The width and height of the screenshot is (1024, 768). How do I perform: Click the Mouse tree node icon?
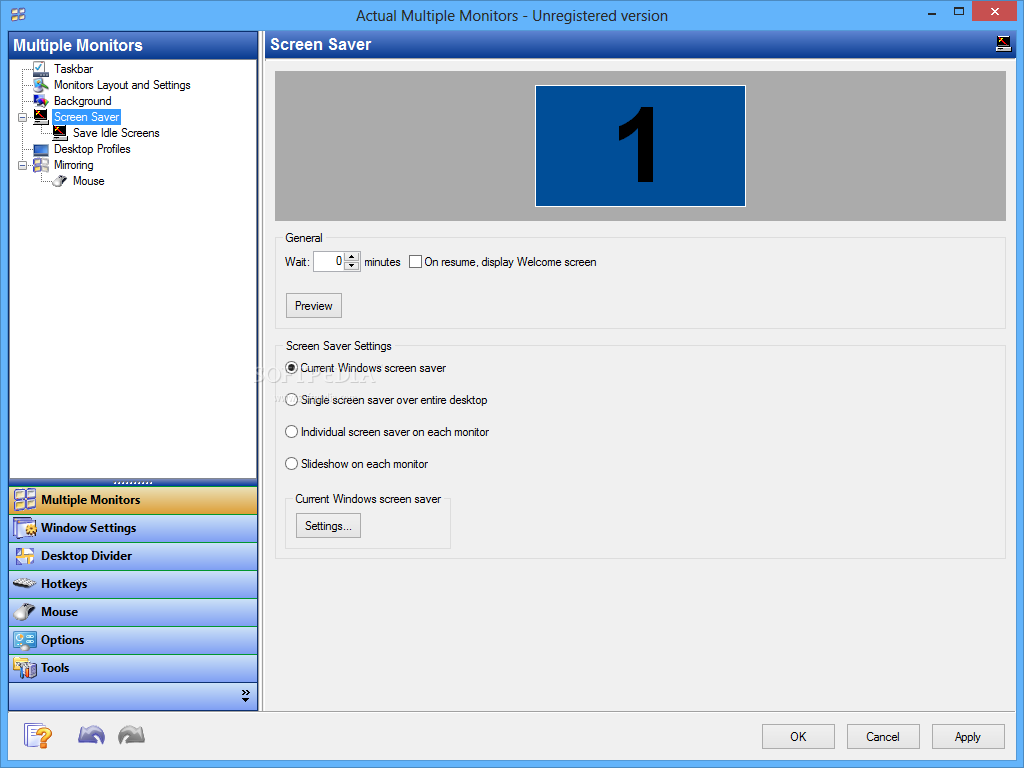coord(60,181)
